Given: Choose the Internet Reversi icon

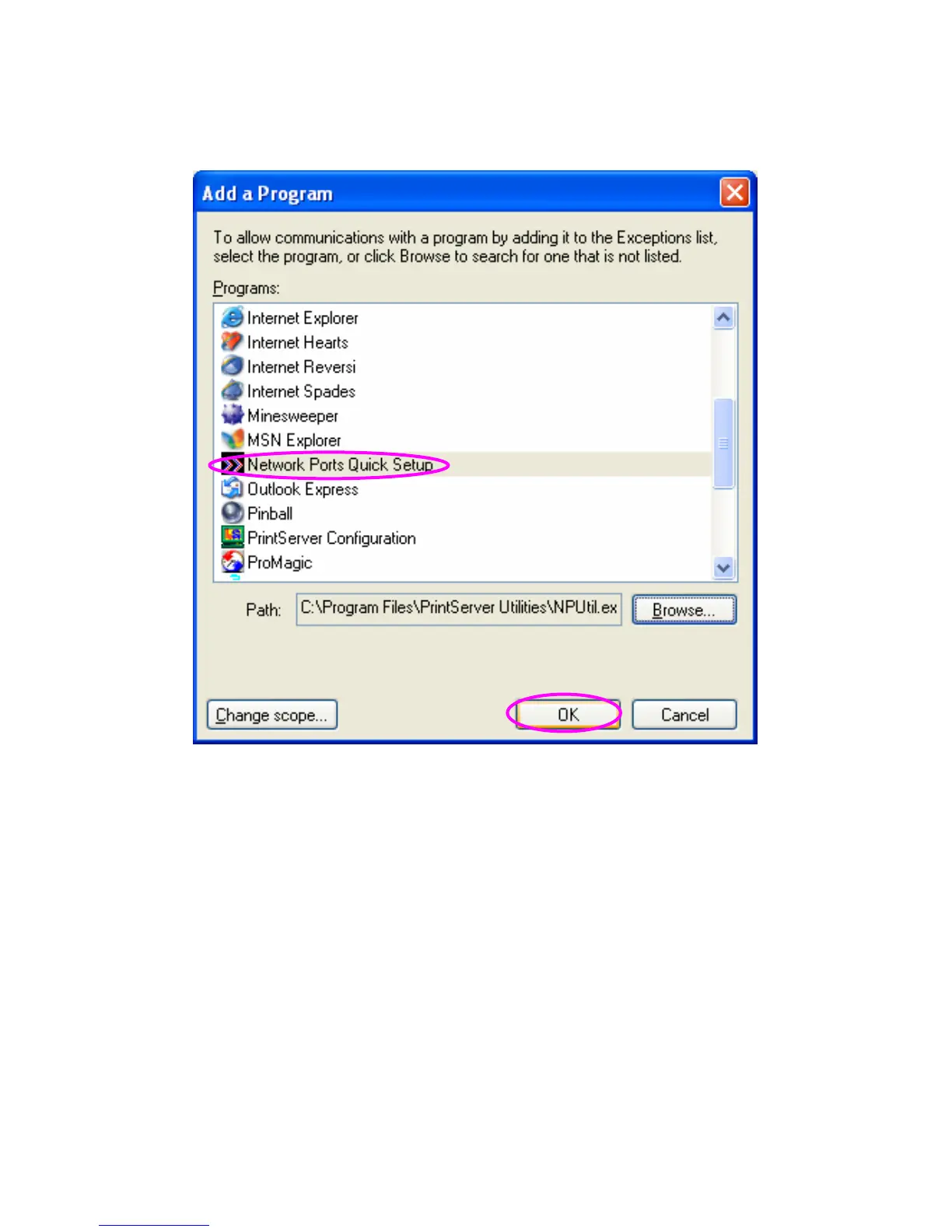Looking at the screenshot, I should click(233, 366).
